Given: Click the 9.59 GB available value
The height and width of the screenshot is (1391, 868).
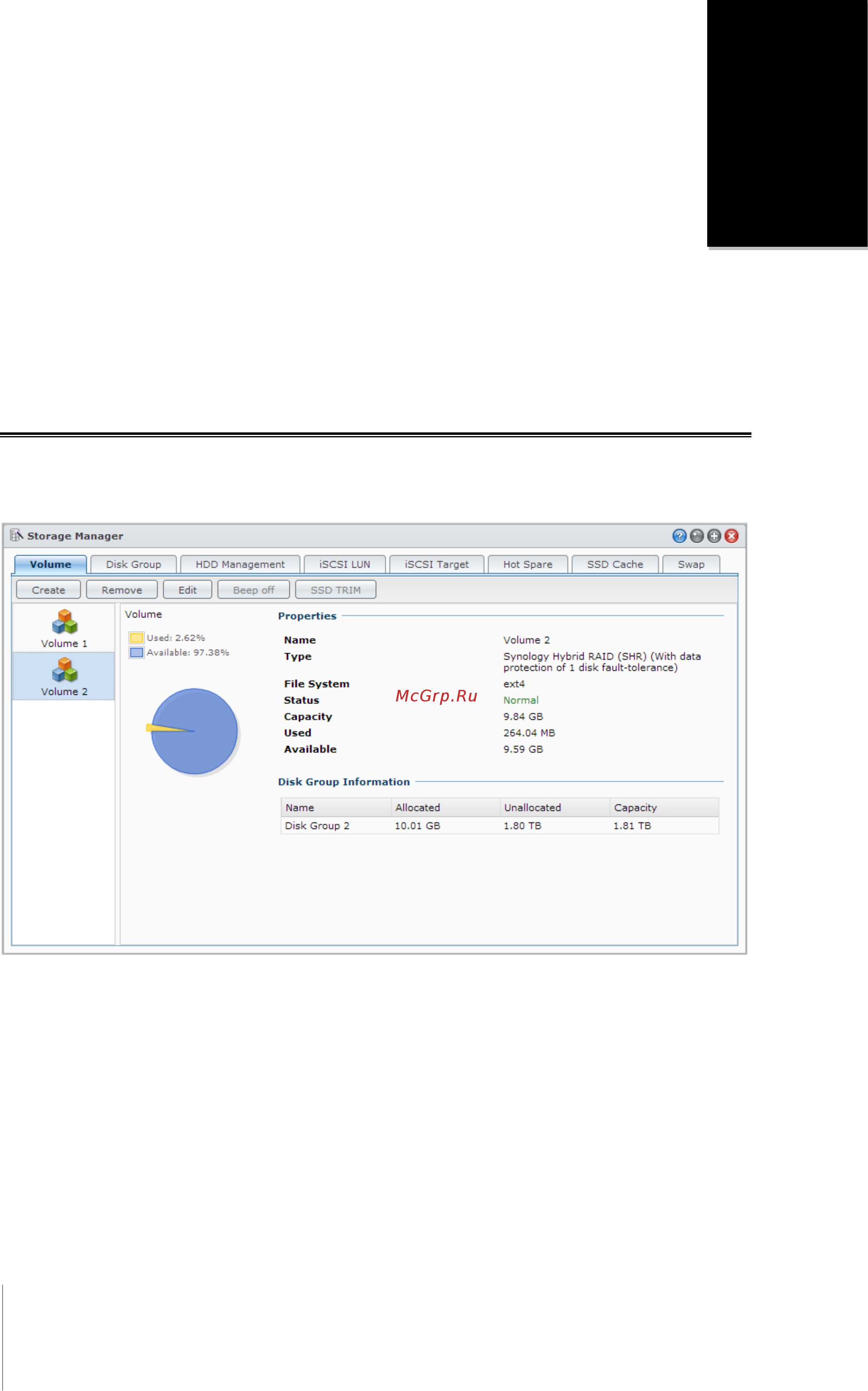Looking at the screenshot, I should tap(523, 749).
